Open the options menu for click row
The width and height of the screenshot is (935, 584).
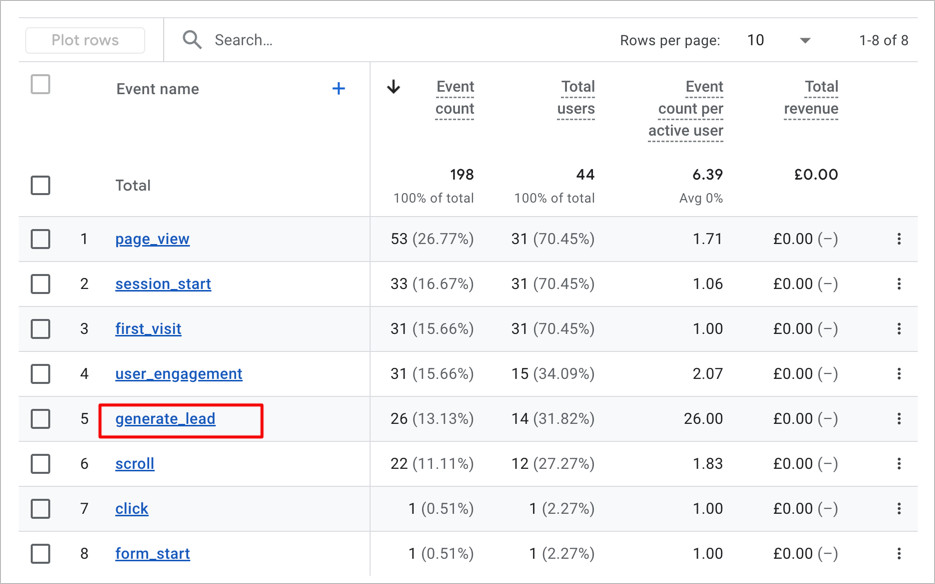click(x=899, y=508)
